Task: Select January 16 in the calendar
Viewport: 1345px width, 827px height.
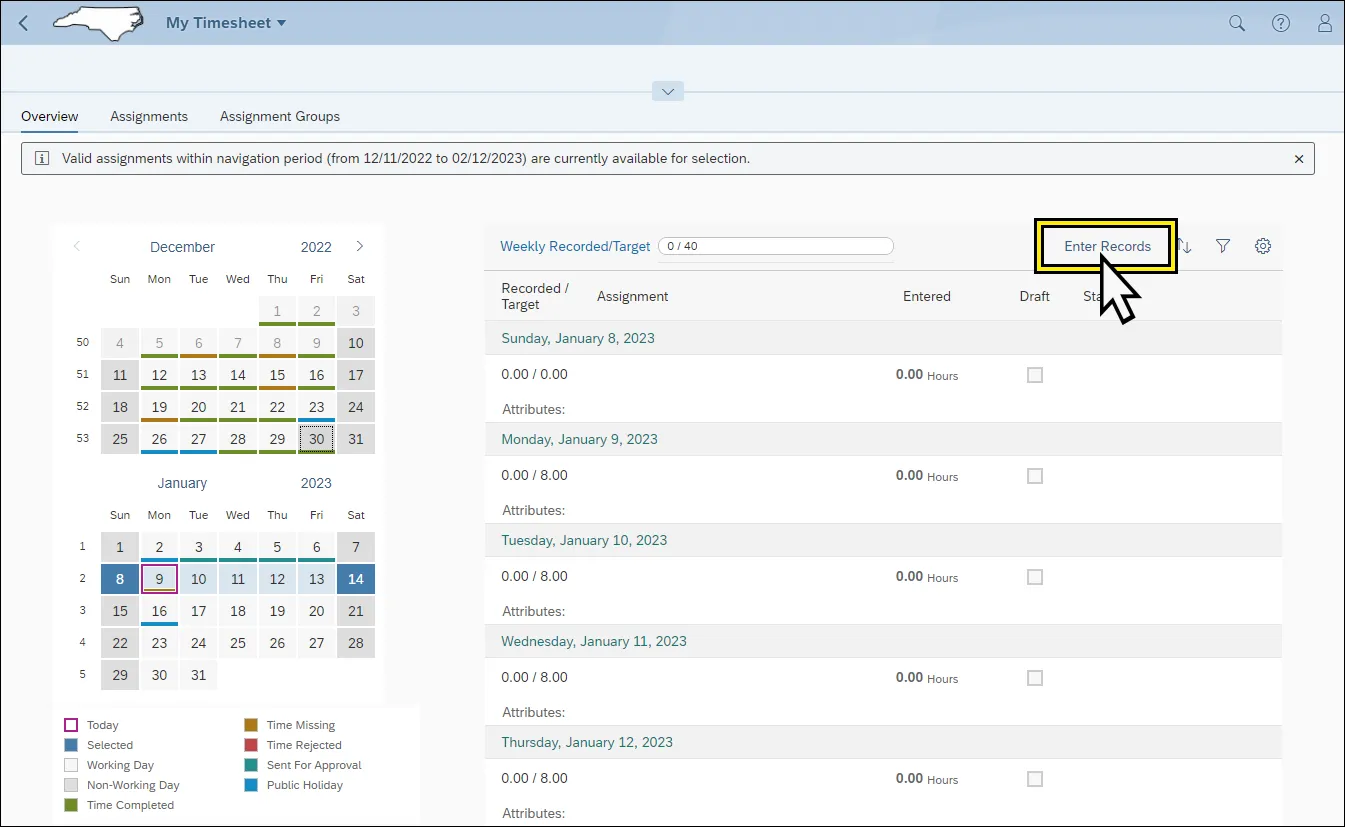Action: point(159,611)
